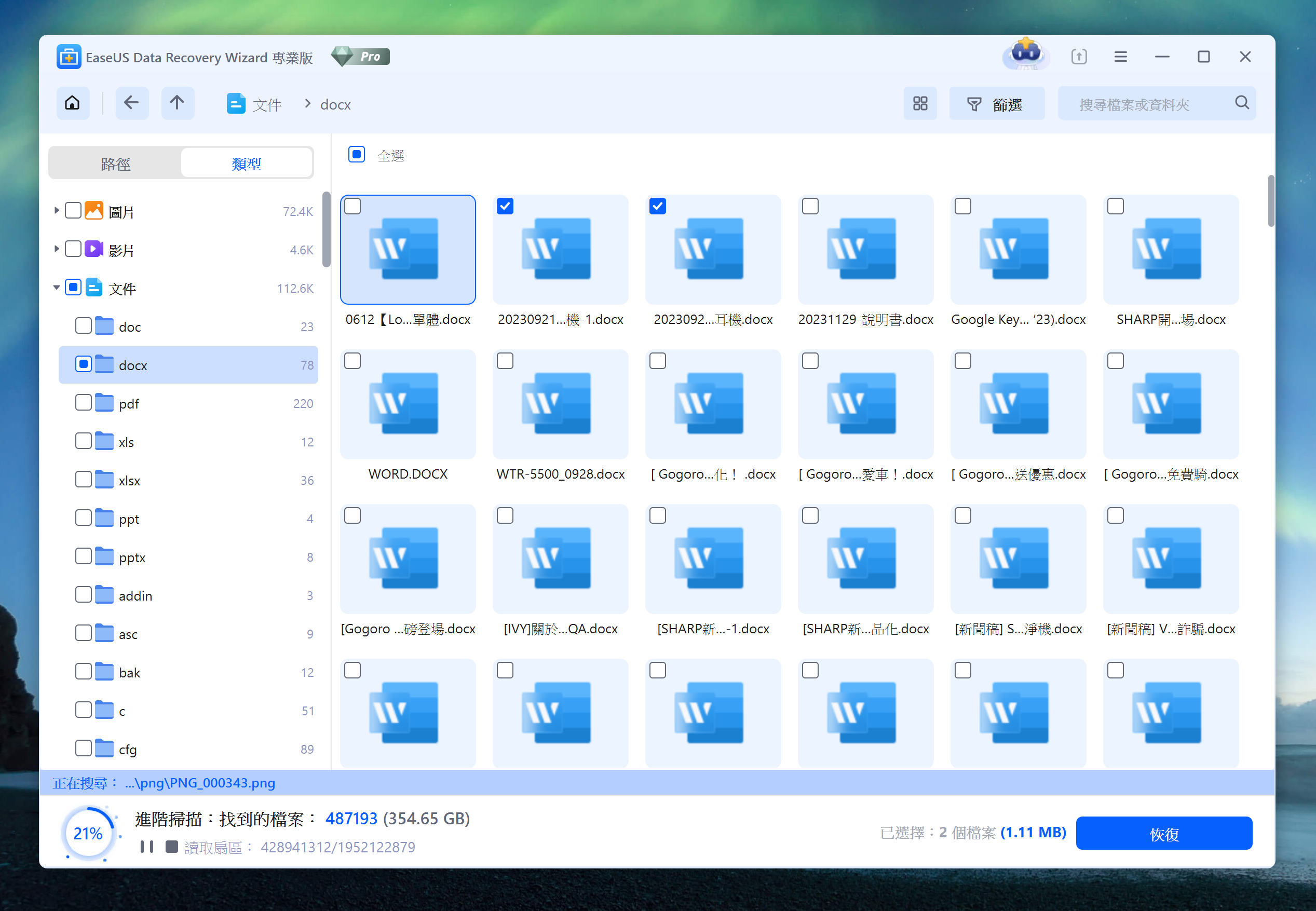
Task: Expand the 圖片 (Pictures) category
Action: (56, 211)
